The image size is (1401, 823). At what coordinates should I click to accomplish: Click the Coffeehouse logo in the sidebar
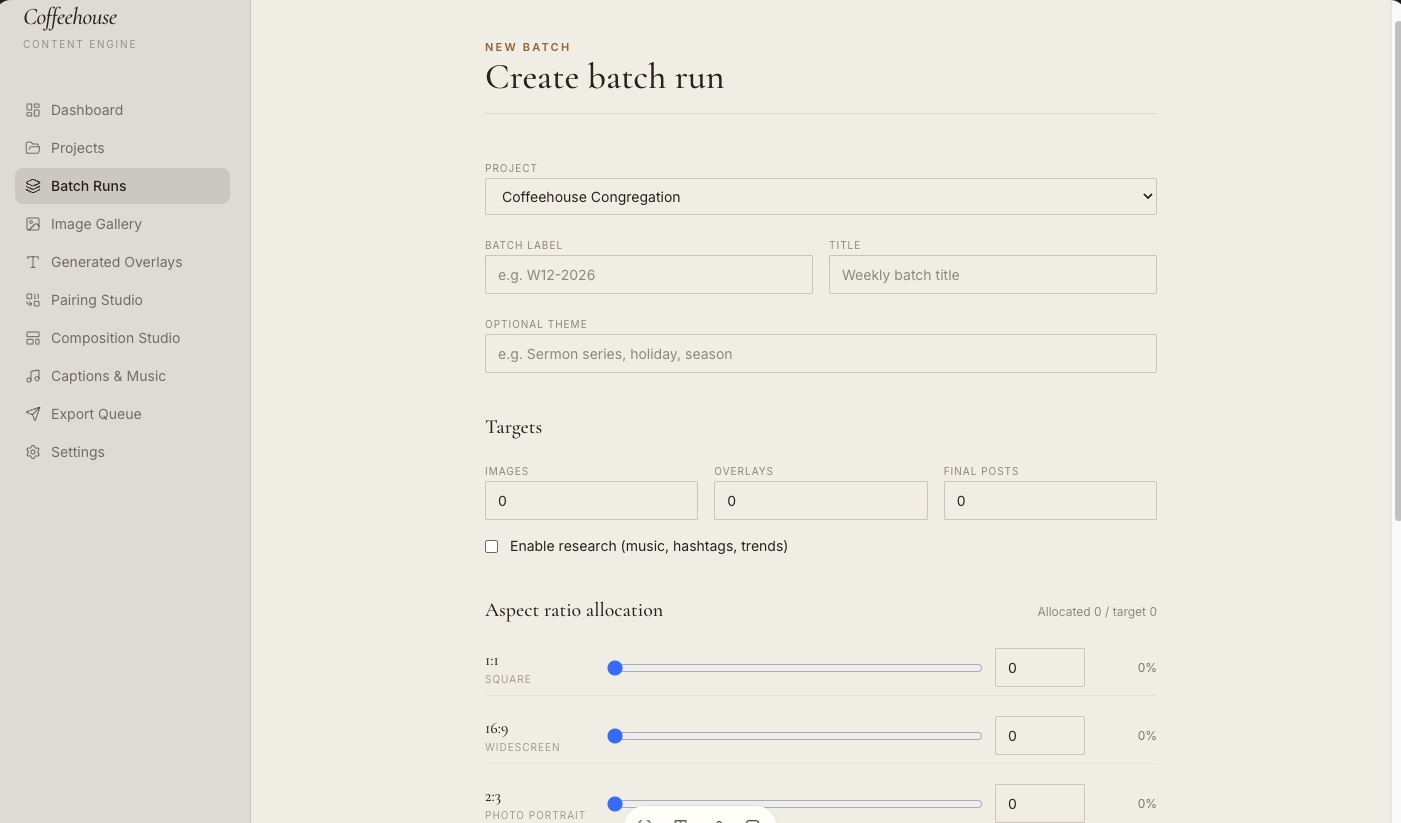click(70, 17)
